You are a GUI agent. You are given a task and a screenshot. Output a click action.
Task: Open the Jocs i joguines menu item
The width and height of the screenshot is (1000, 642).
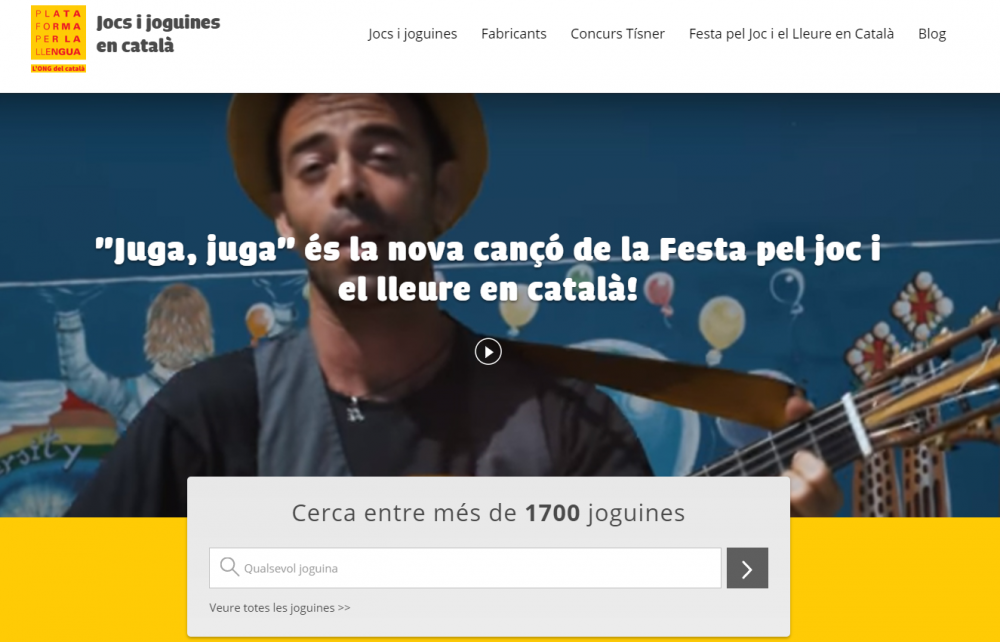(x=412, y=34)
